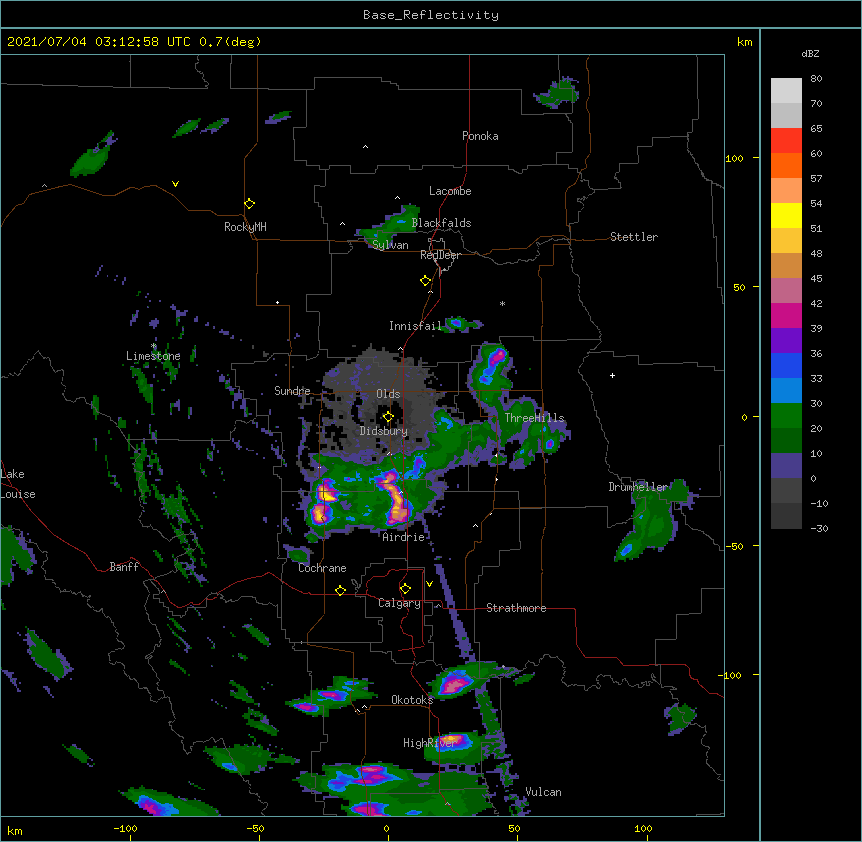Click the white asterisk marker east of Innisfail

pos(502,303)
